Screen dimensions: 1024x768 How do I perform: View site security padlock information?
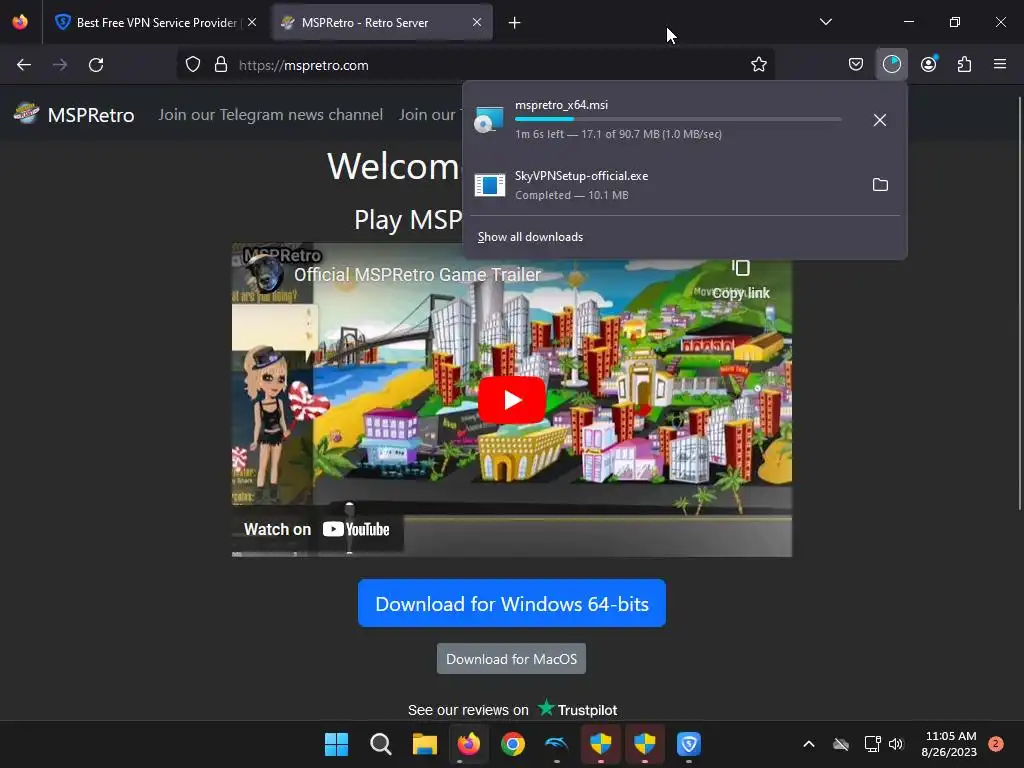point(221,65)
